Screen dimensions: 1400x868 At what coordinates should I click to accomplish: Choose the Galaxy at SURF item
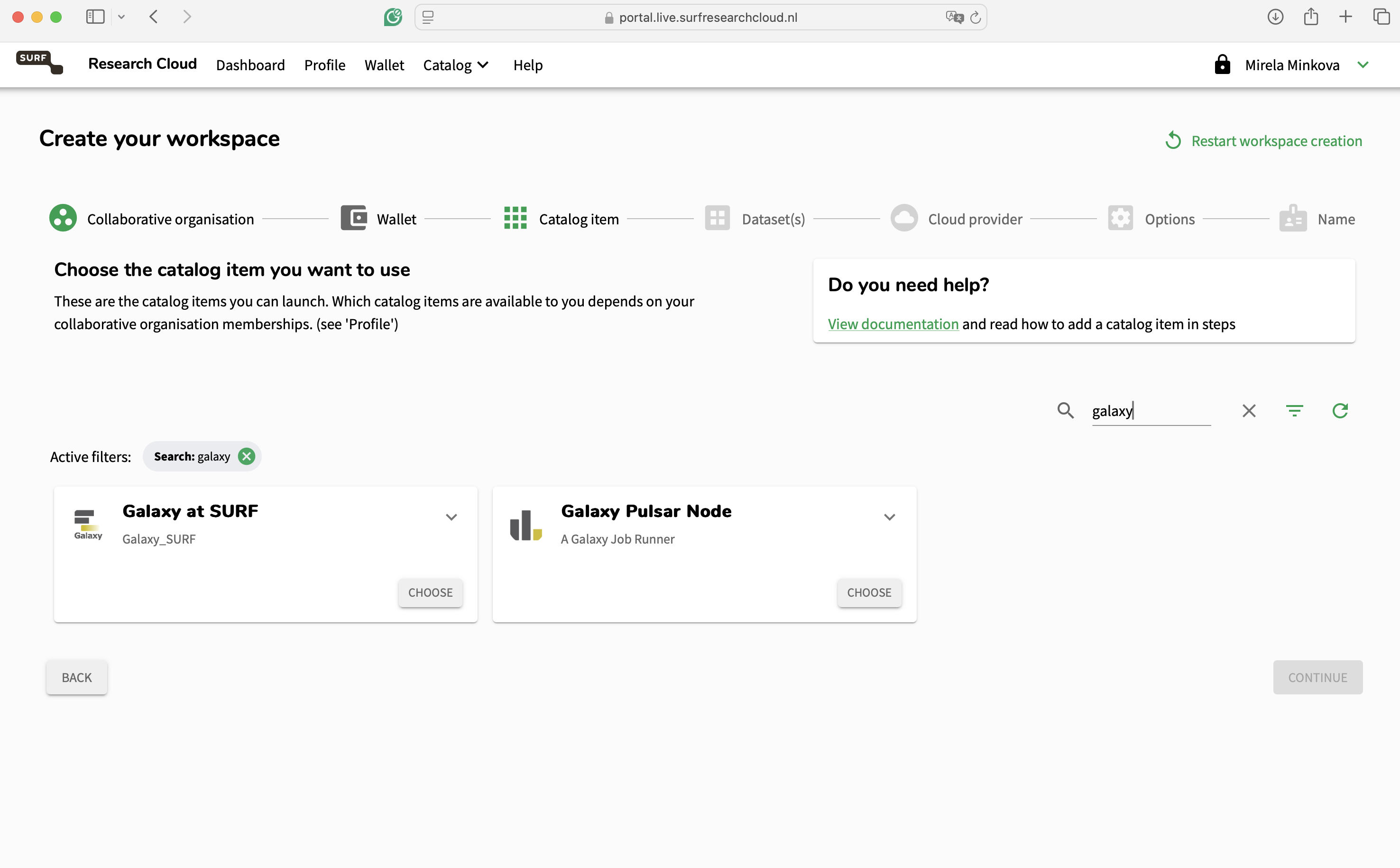click(431, 592)
